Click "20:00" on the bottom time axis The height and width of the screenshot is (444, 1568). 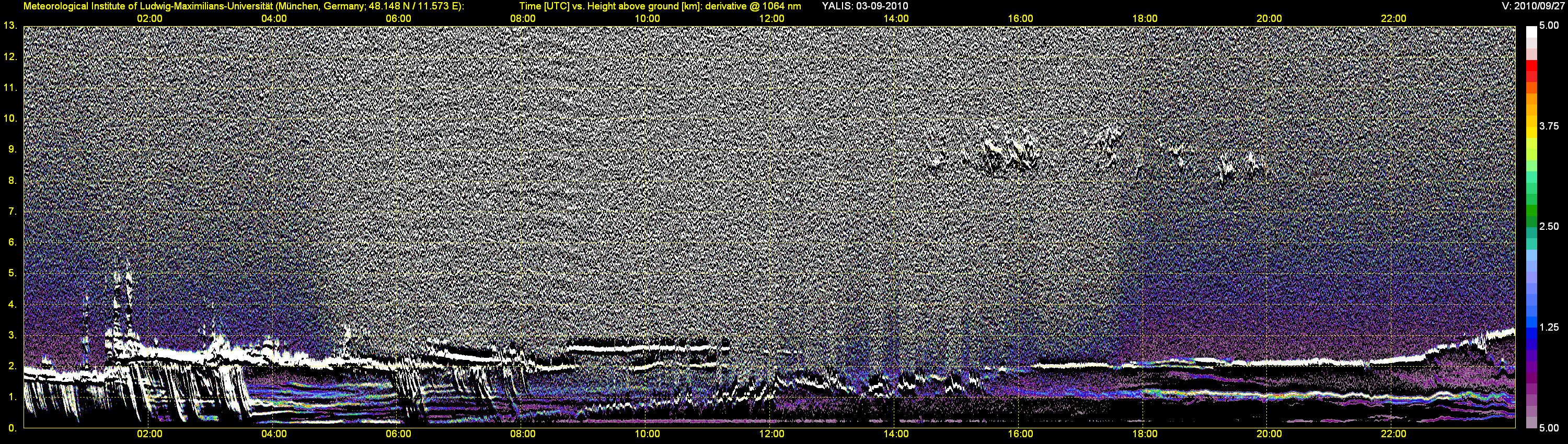[x=1269, y=434]
